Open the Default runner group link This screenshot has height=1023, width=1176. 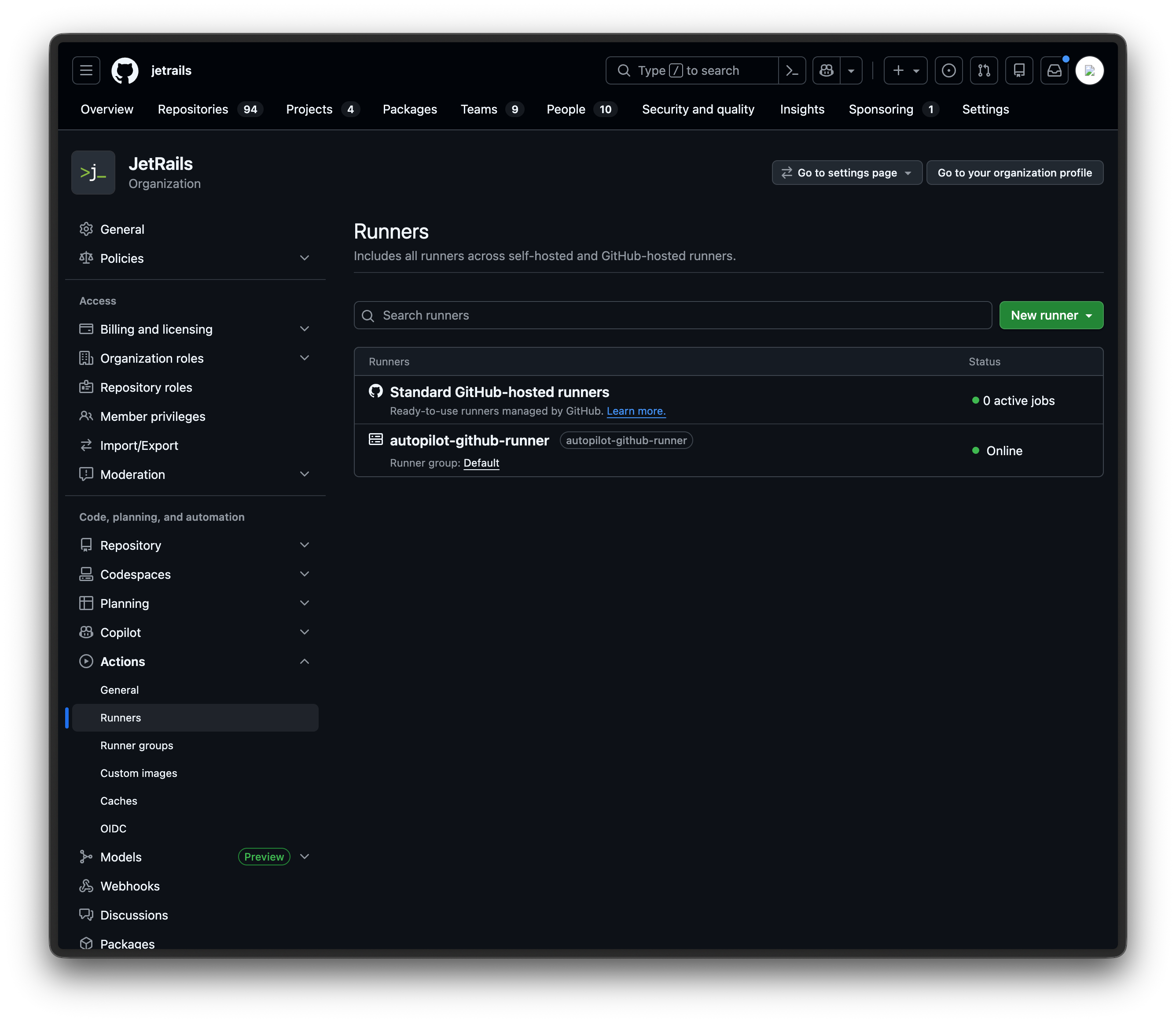click(481, 463)
